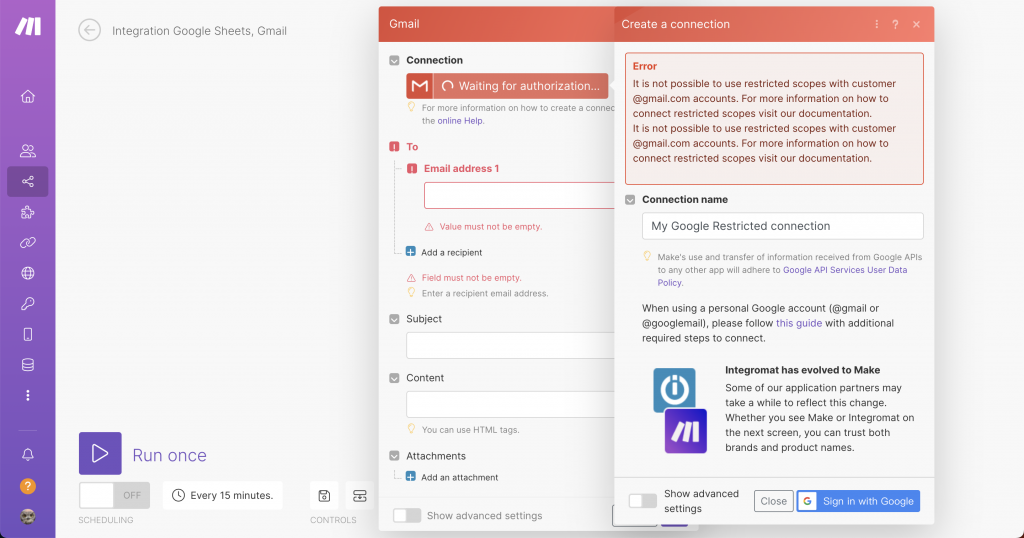Click the Google G logo on sign-in button
The height and width of the screenshot is (538, 1024).
[807, 501]
